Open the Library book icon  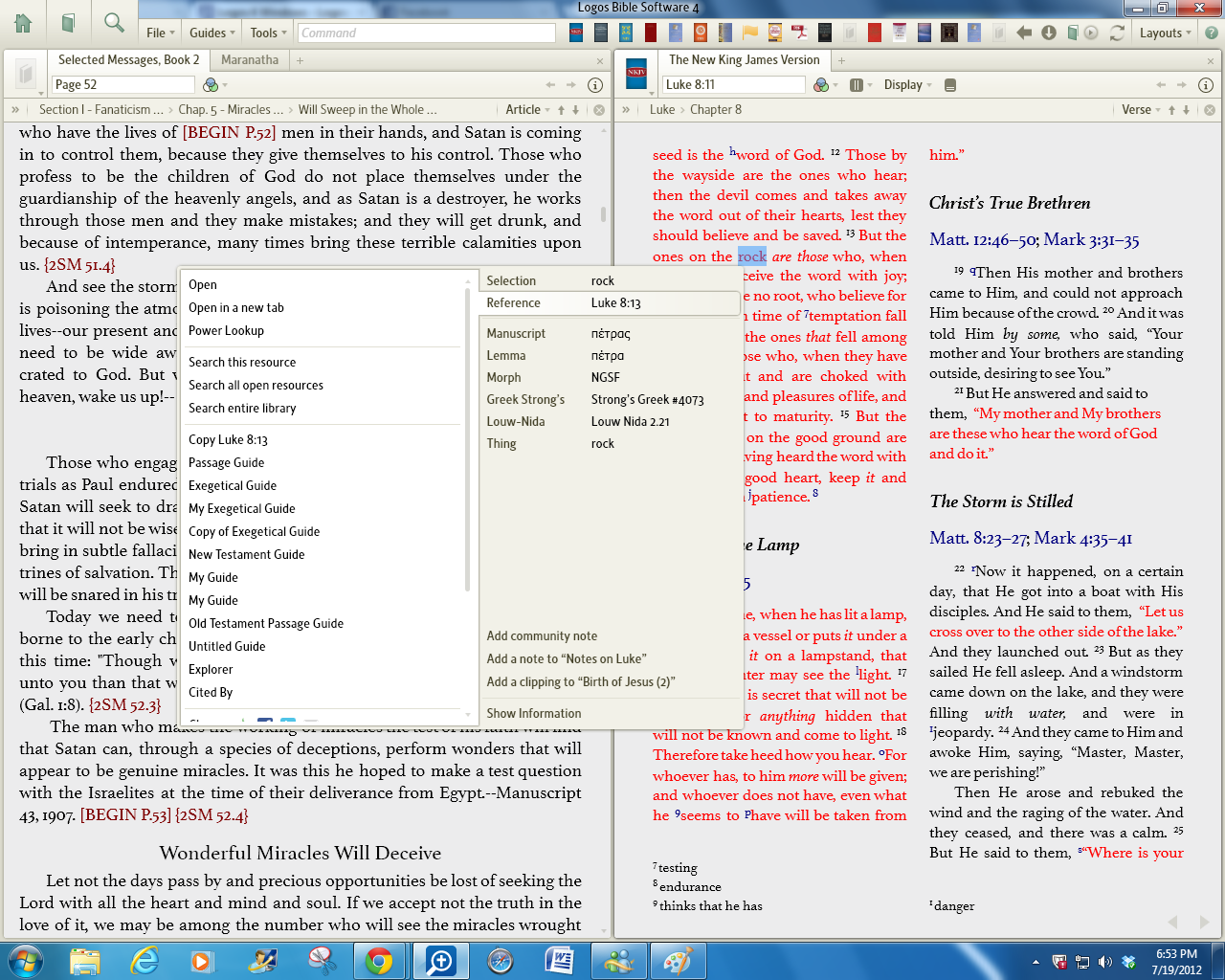point(68,23)
